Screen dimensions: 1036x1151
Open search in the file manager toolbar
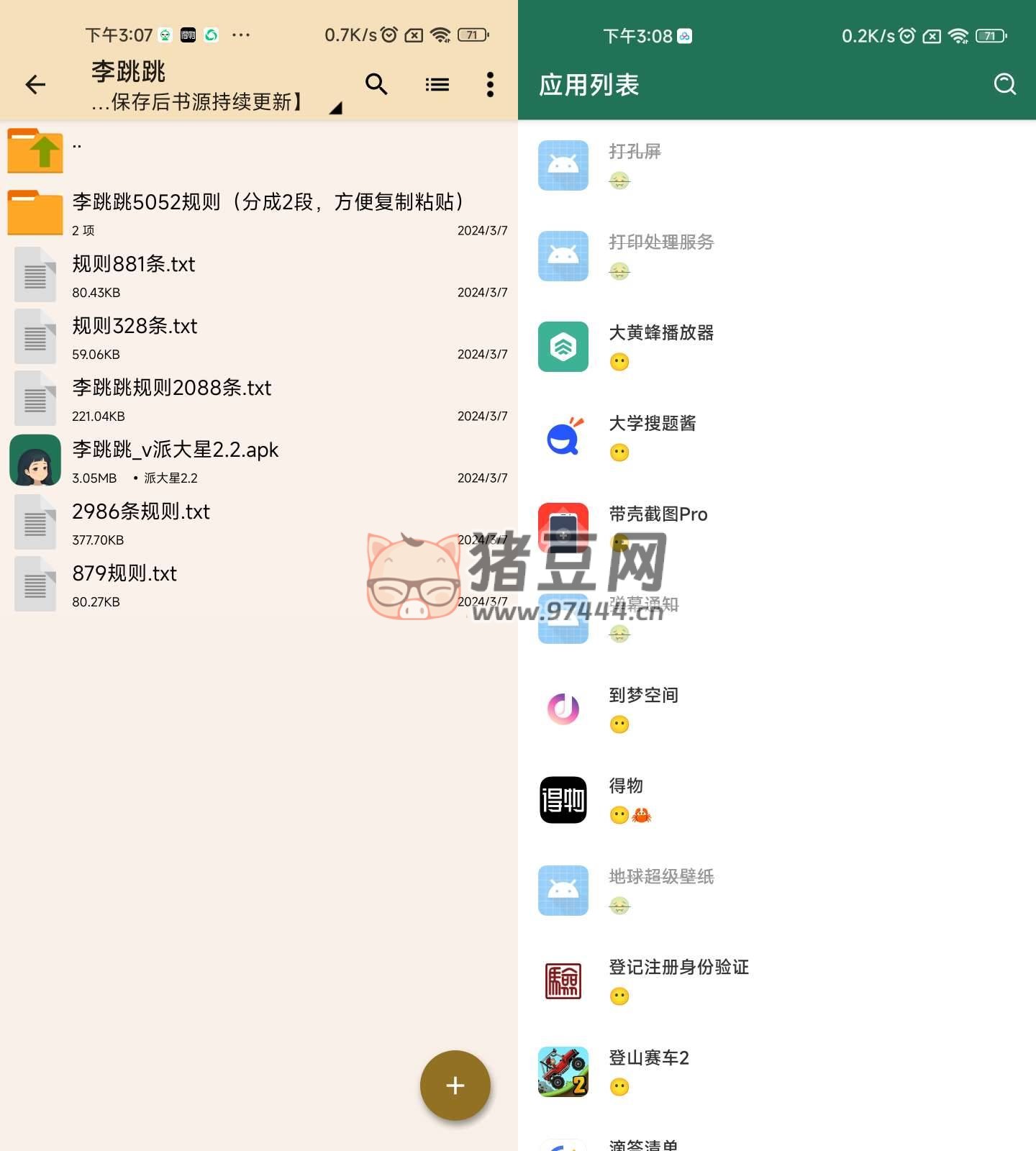coord(376,85)
